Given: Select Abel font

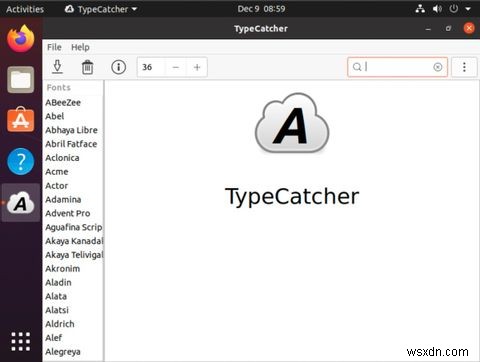Looking at the screenshot, I should point(73,116).
